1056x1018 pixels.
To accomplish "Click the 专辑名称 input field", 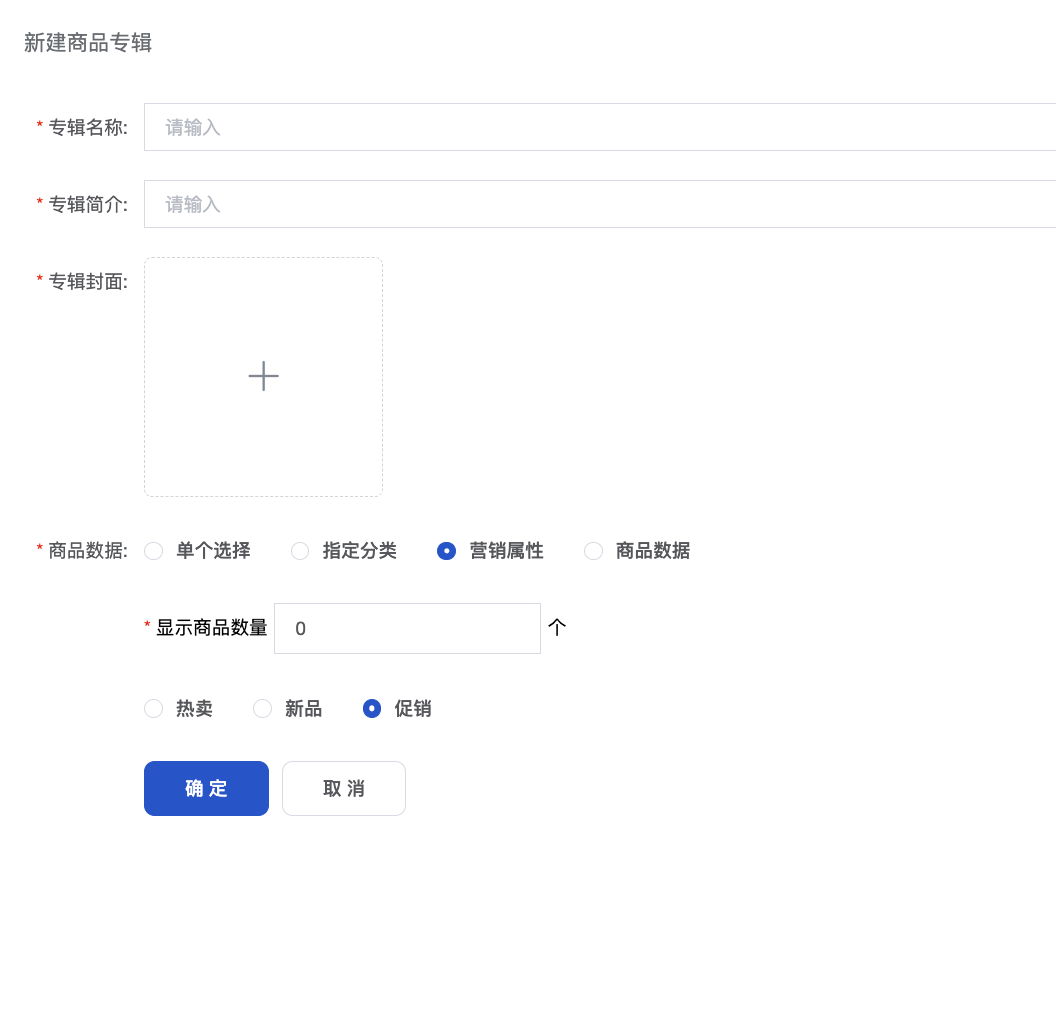I will [600, 127].
